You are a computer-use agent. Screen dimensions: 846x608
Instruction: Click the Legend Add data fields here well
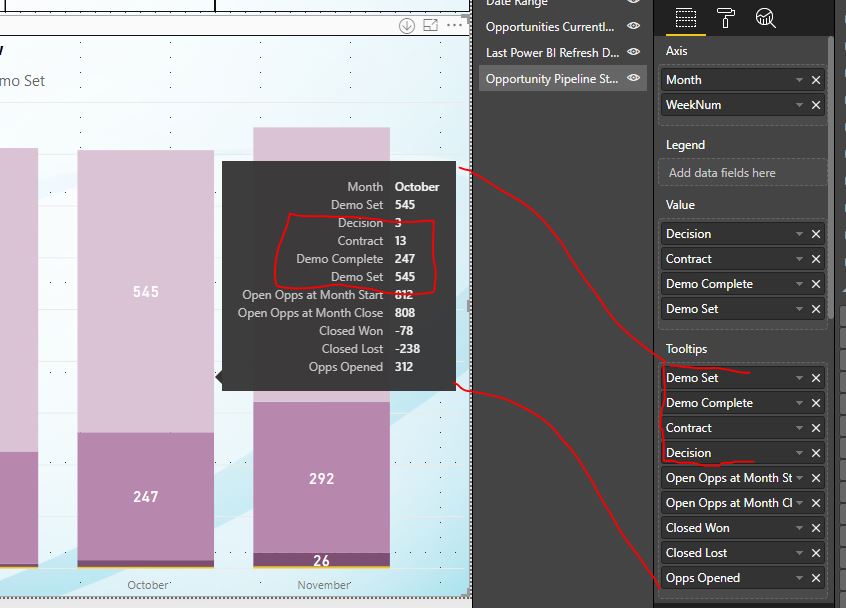tap(742, 173)
